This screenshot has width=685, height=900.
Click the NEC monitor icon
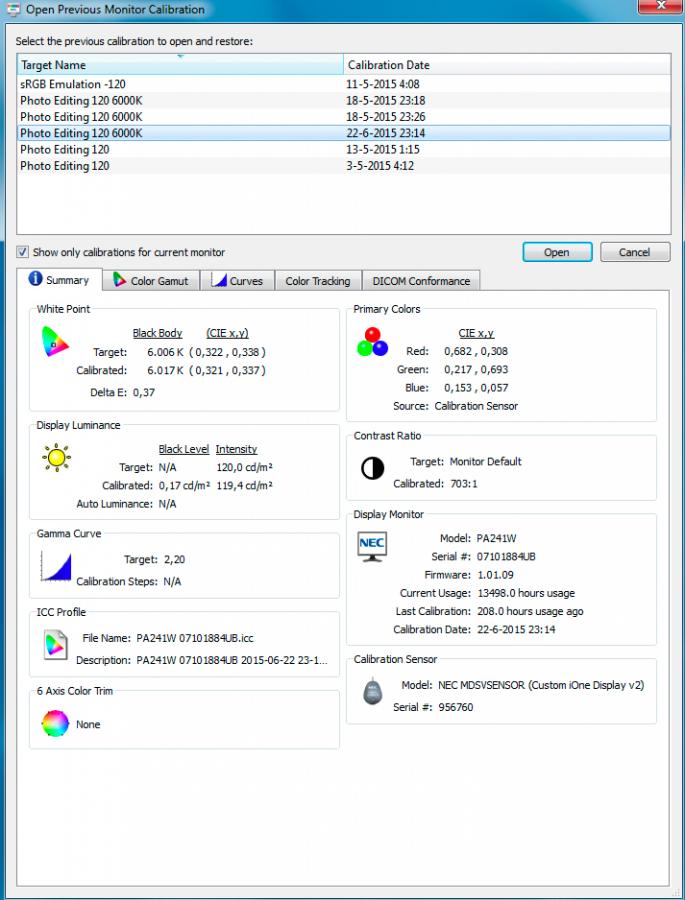pyautogui.click(x=371, y=546)
